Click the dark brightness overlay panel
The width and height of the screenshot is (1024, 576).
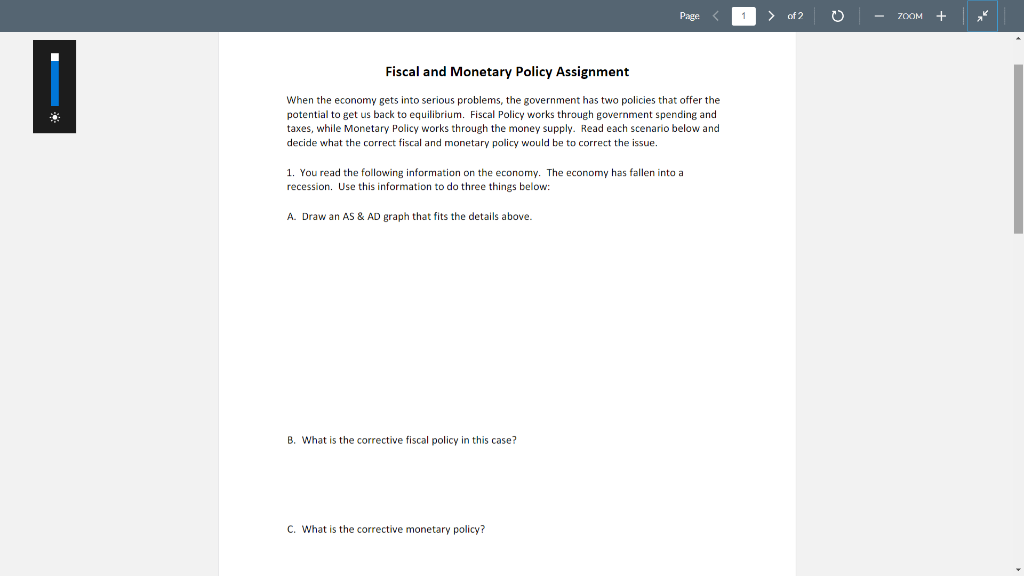pyautogui.click(x=54, y=86)
